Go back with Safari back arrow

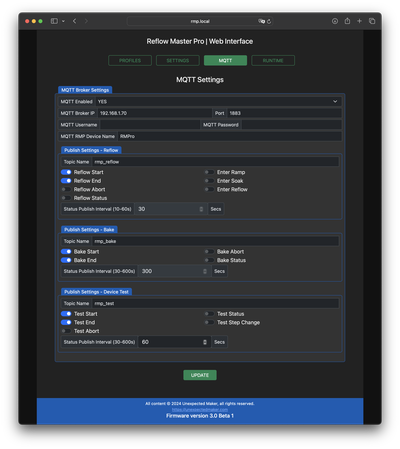click(x=75, y=21)
